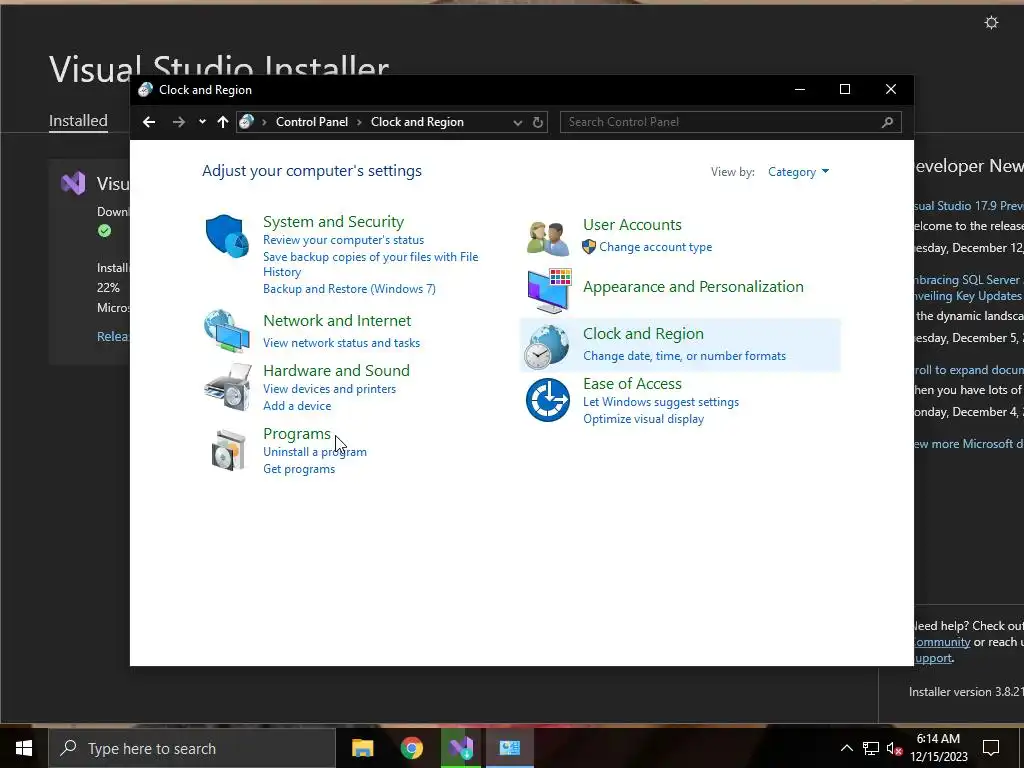Image resolution: width=1024 pixels, height=768 pixels.
Task: Click the network tray icon
Action: pos(871,749)
